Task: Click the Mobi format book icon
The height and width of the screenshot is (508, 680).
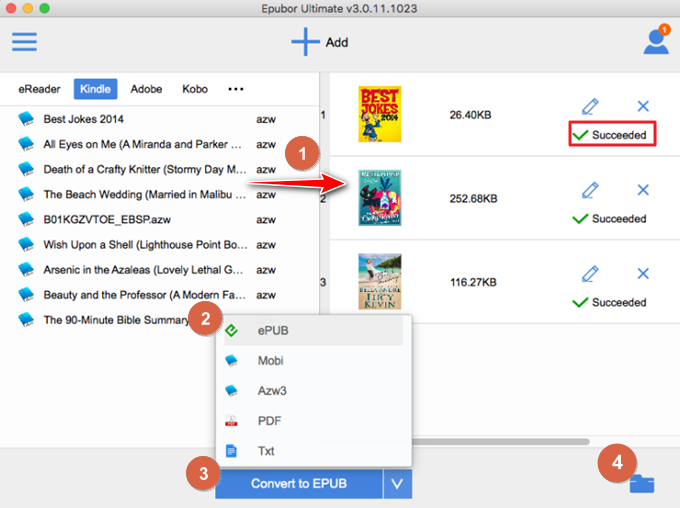Action: 232,361
